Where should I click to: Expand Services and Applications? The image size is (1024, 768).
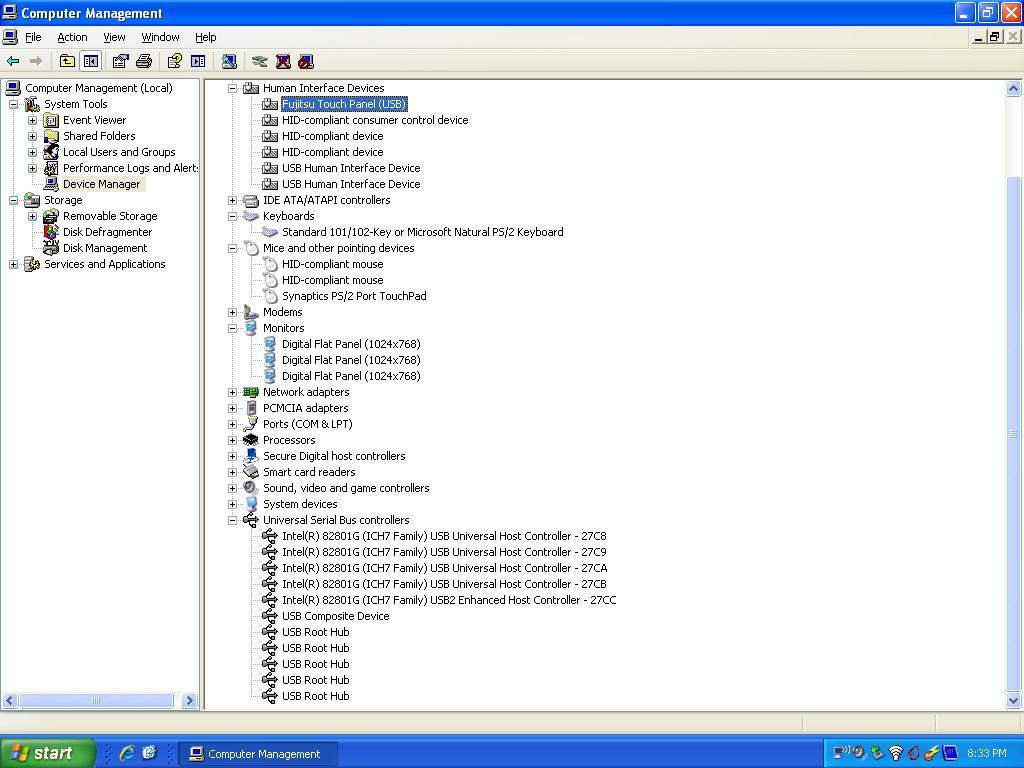click(13, 264)
